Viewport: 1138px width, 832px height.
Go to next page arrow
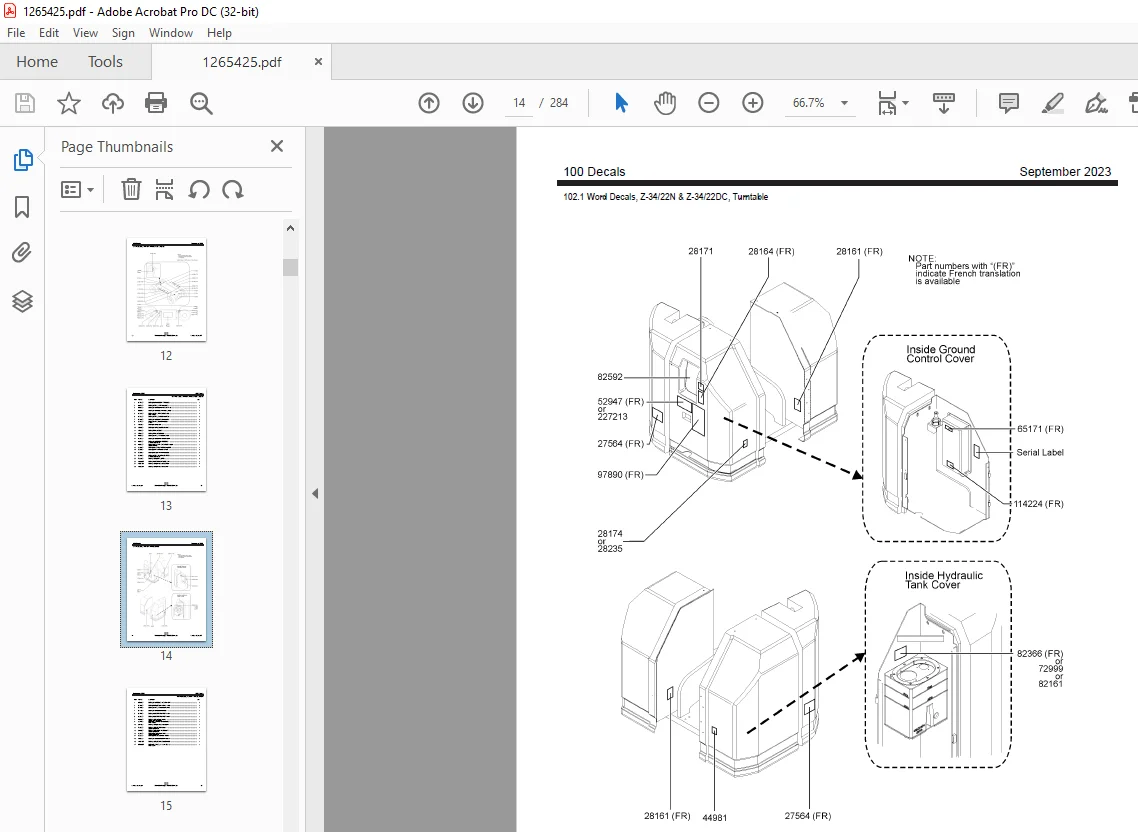(473, 103)
